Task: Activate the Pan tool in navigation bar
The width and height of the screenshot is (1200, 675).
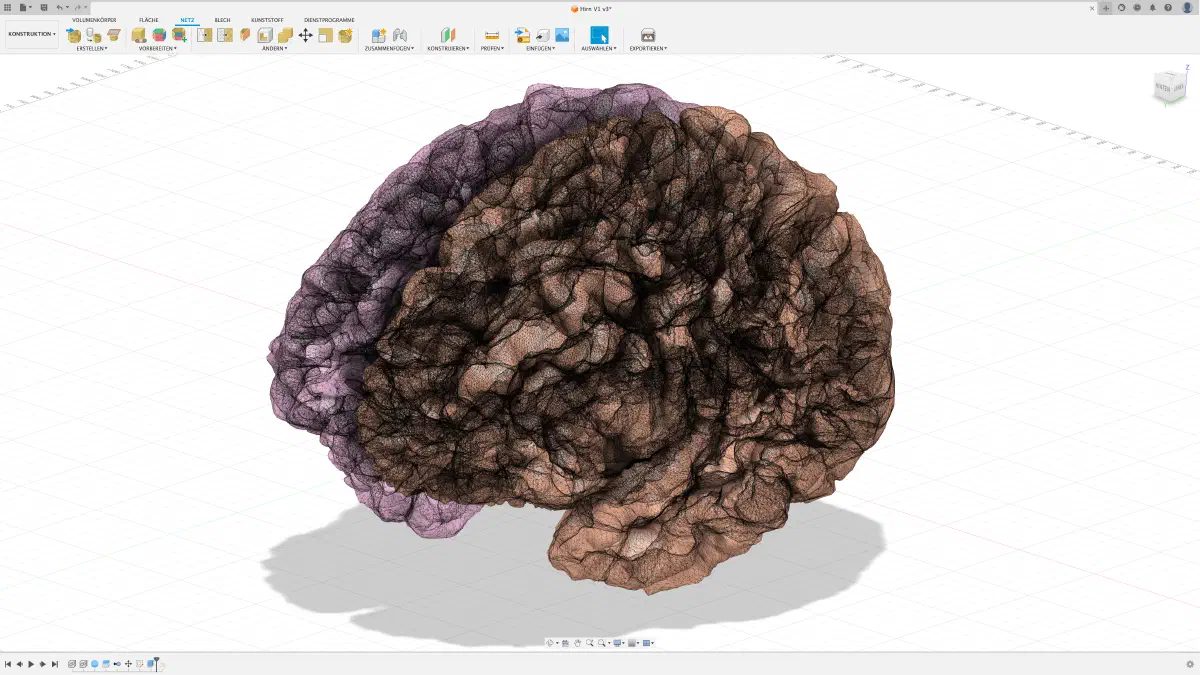Action: click(578, 644)
